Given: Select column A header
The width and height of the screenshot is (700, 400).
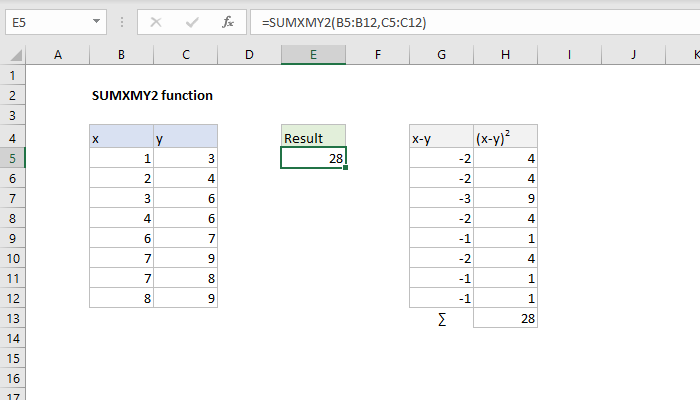Looking at the screenshot, I should [58, 55].
